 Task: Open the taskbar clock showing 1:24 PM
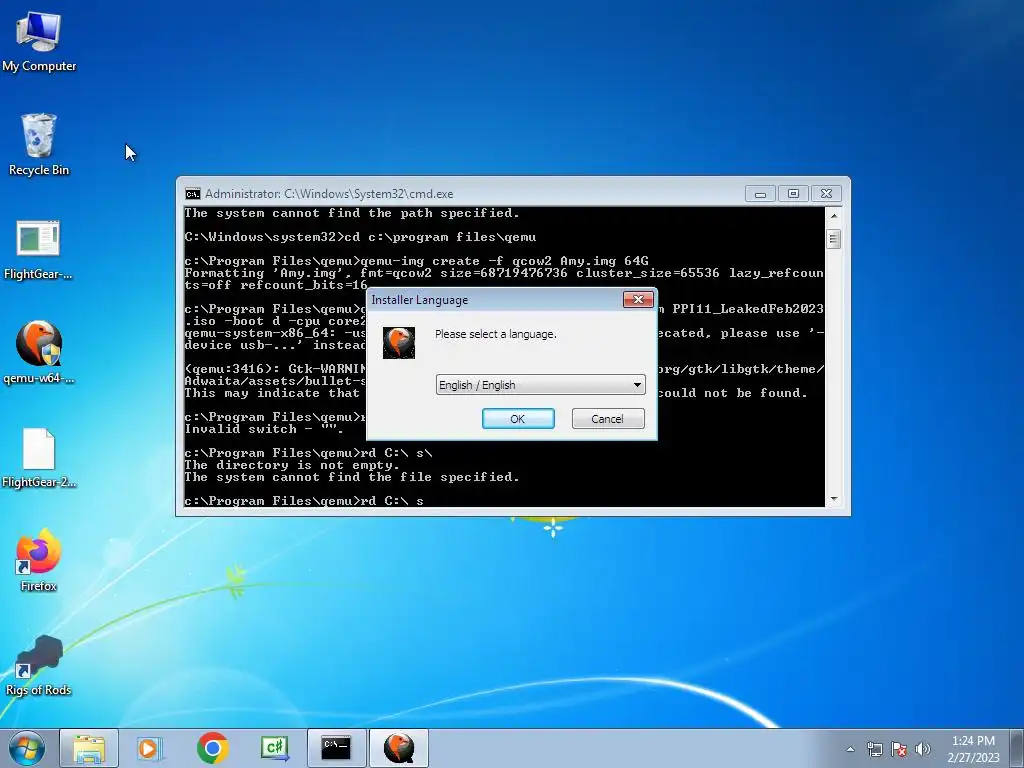973,749
